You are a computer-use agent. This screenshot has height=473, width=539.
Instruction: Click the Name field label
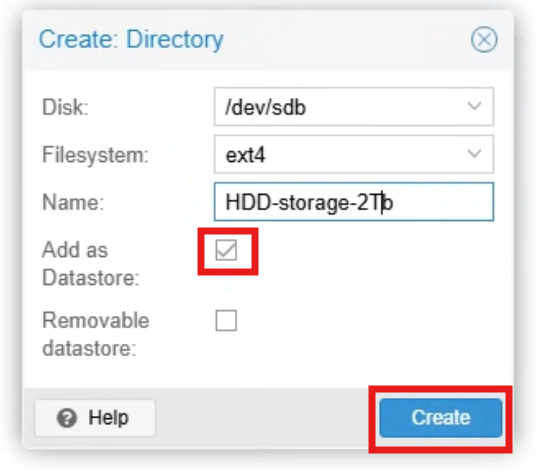[x=73, y=202]
